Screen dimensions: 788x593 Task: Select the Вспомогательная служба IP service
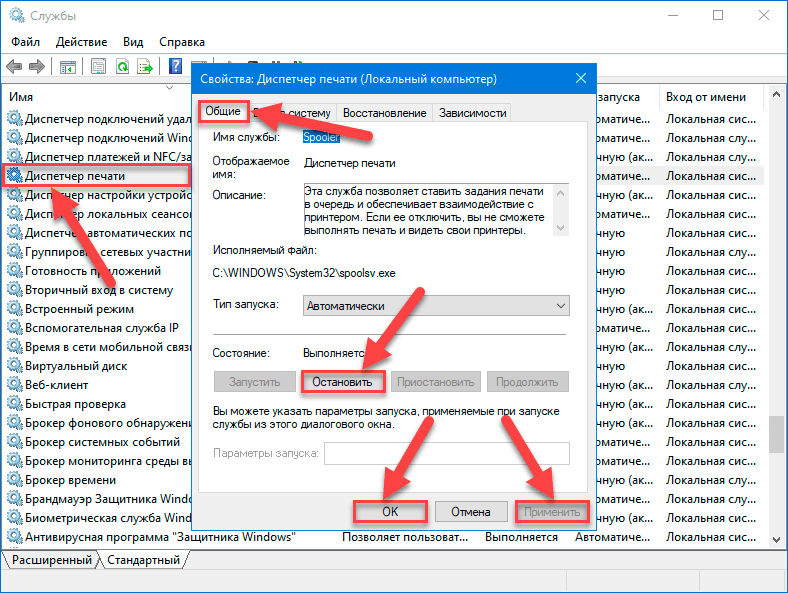(102, 328)
